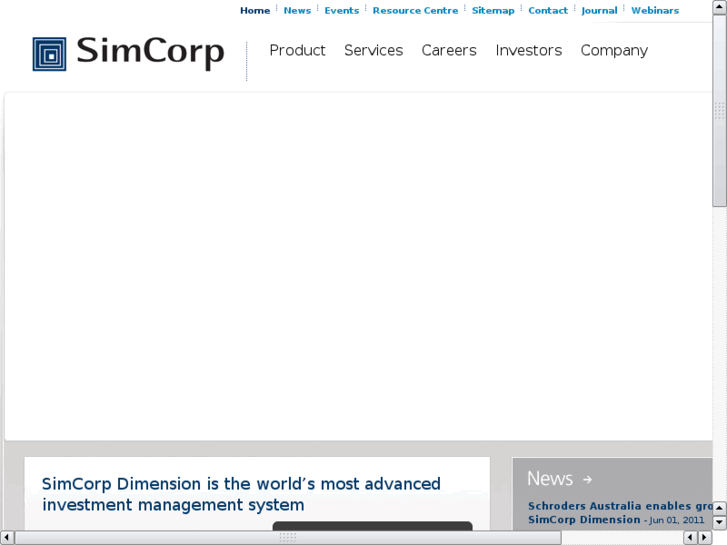
Task: Click the SimCorp wordmark text
Action: click(150, 53)
